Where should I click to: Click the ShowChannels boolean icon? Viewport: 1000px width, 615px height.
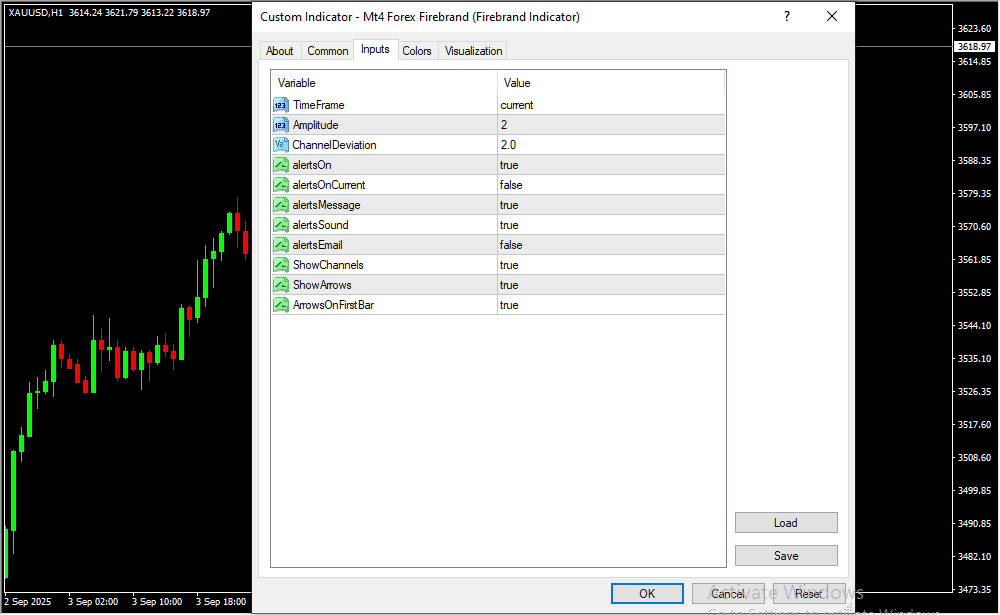click(281, 265)
